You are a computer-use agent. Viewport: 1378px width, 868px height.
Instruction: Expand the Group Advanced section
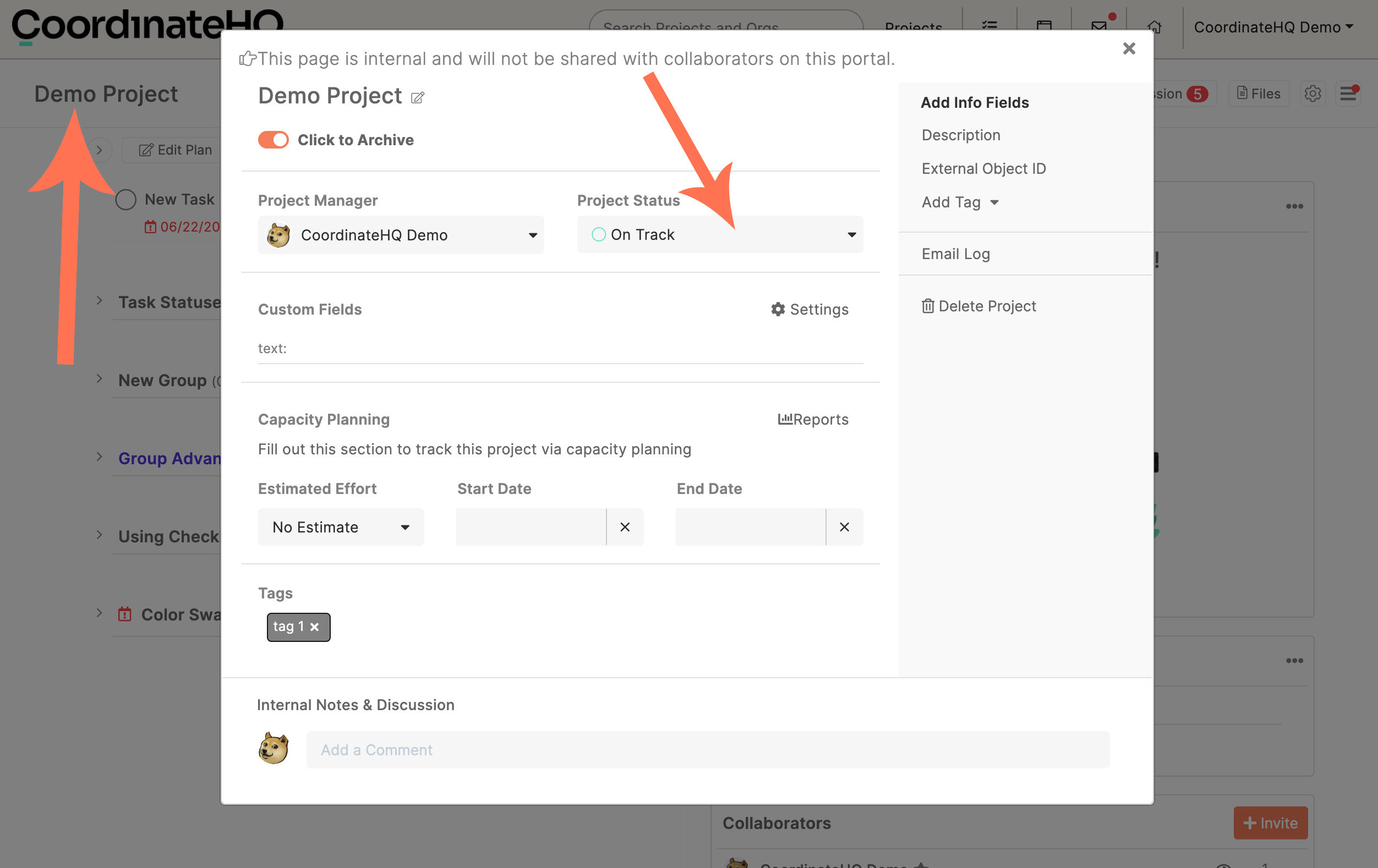pos(99,457)
